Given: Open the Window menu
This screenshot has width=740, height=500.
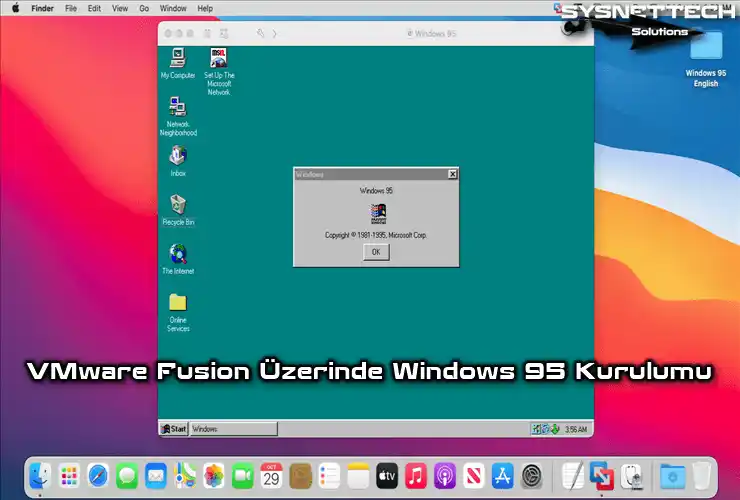Looking at the screenshot, I should (173, 8).
